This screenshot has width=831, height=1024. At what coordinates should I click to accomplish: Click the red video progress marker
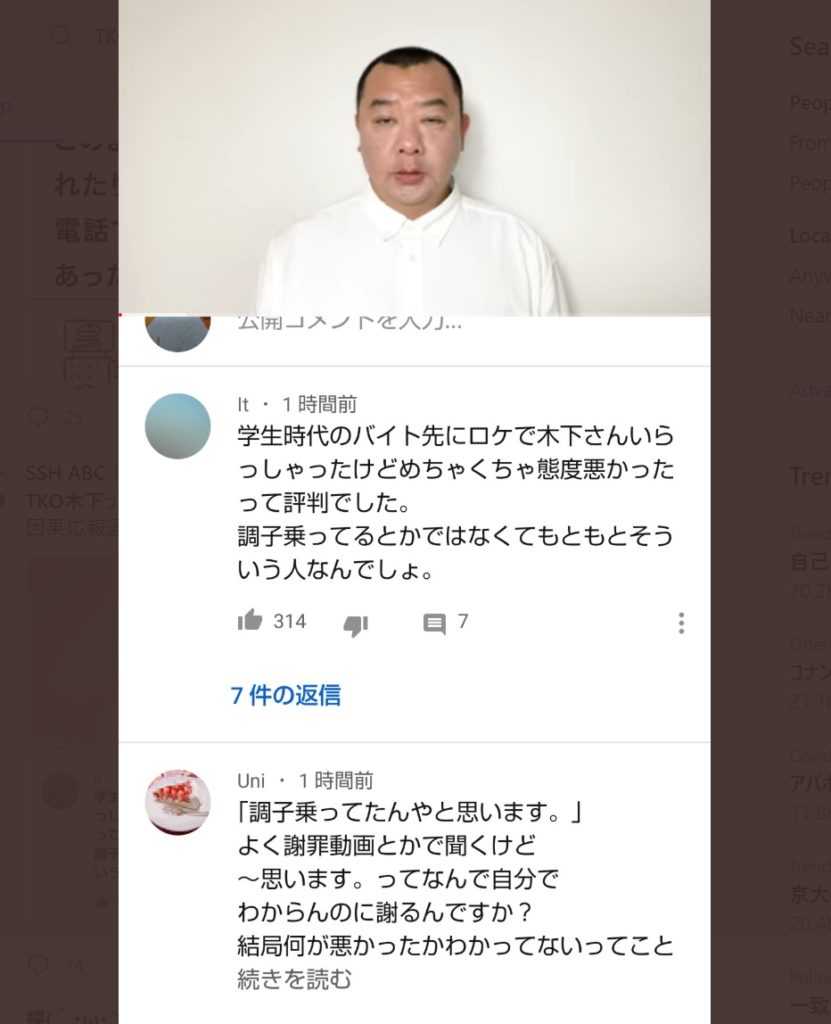coord(120,315)
